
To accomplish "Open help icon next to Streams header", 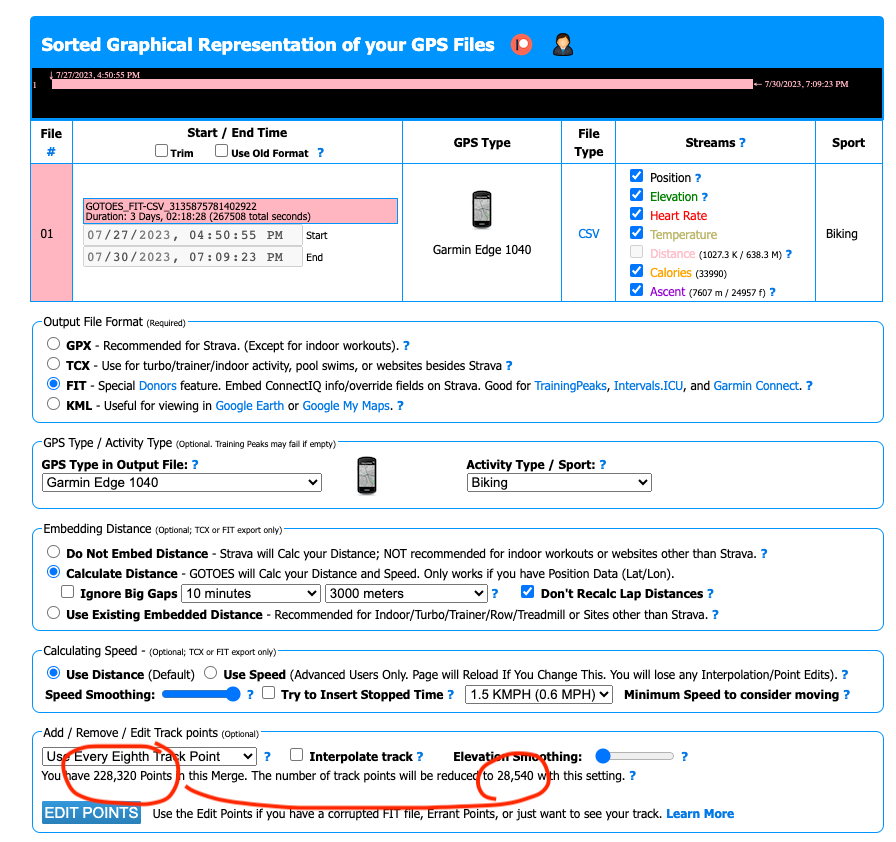I will point(742,143).
